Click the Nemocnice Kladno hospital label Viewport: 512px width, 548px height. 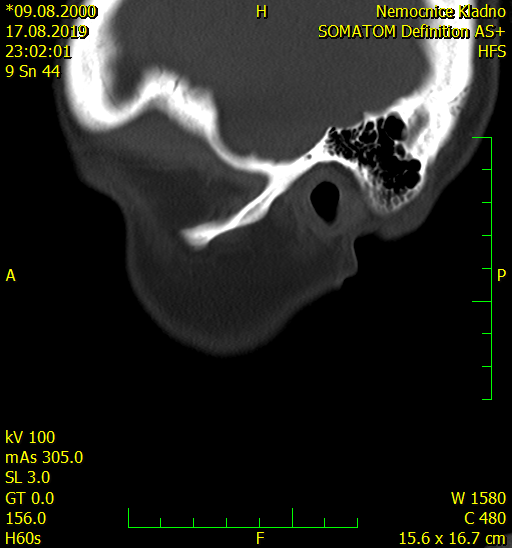pyautogui.click(x=441, y=12)
